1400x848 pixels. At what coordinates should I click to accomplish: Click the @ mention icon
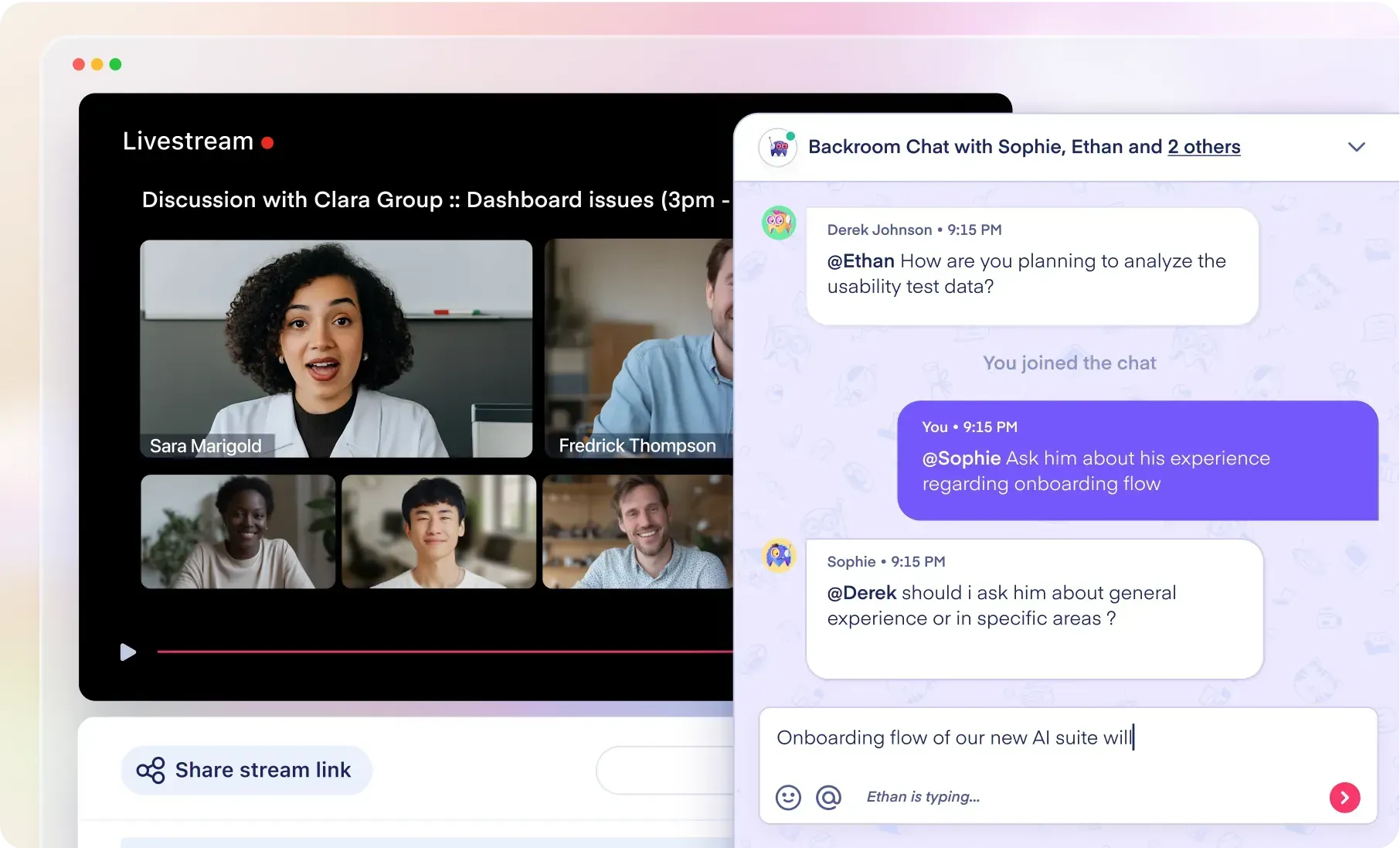coord(828,797)
